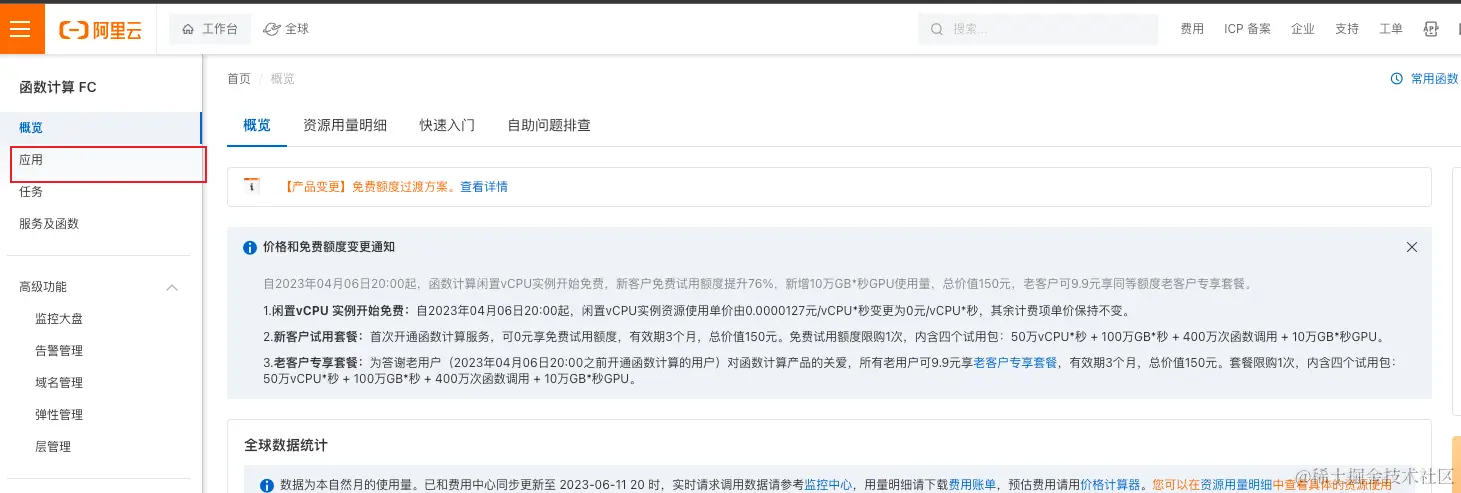The image size is (1461, 493).
Task: Switch to the 概览 tab
Action: click(257, 125)
